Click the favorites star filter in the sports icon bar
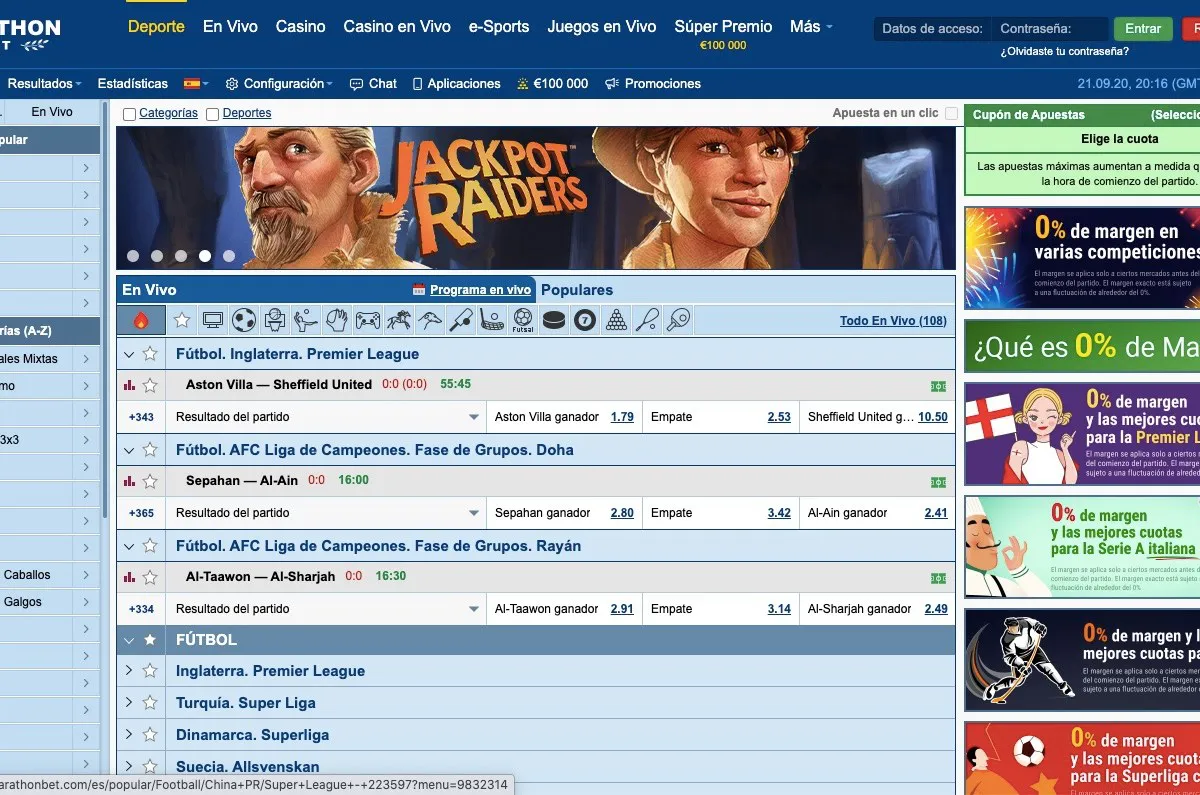The image size is (1200, 795). click(182, 320)
